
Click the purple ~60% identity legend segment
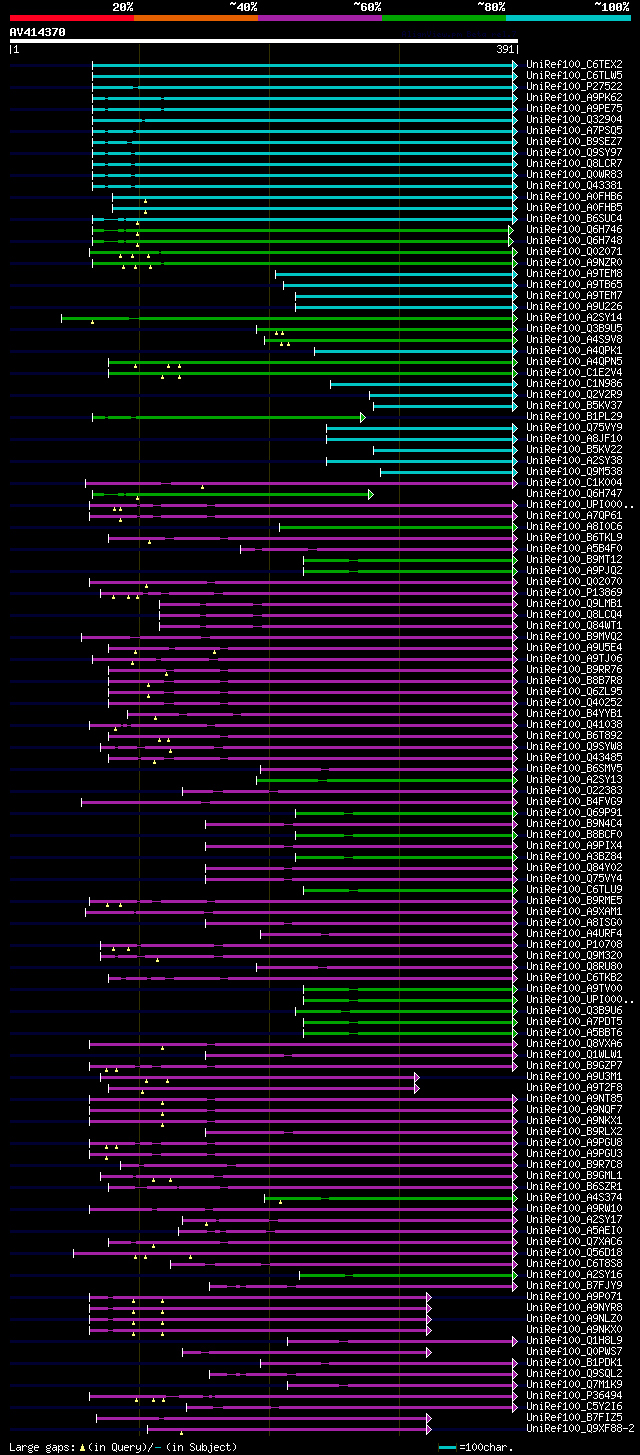tap(320, 18)
